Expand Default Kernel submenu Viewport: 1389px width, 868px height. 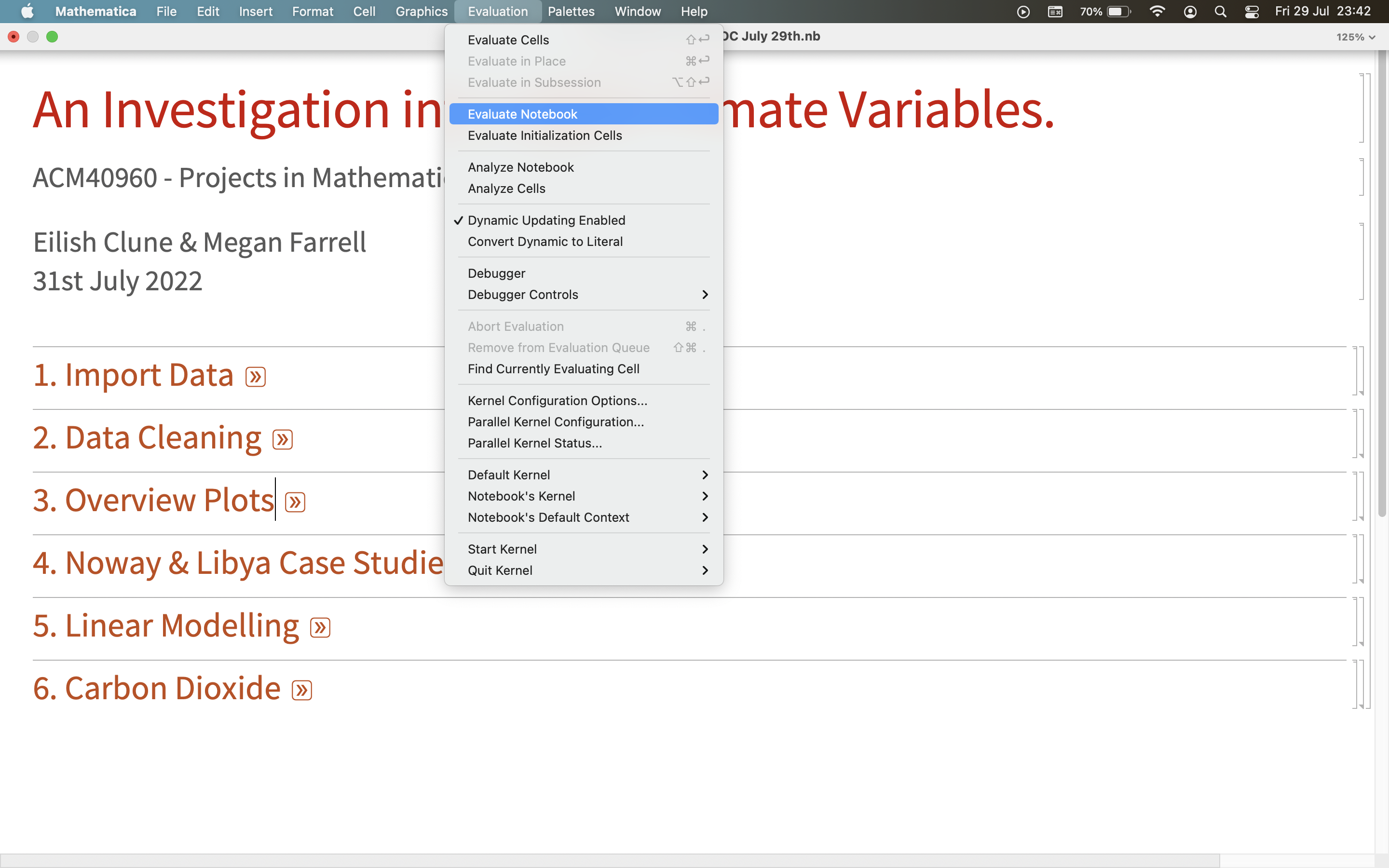(x=584, y=475)
